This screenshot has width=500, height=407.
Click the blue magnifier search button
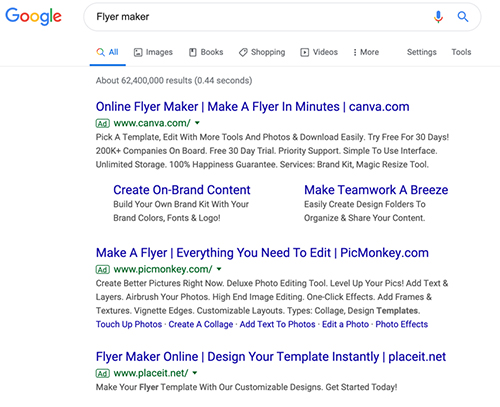(463, 16)
